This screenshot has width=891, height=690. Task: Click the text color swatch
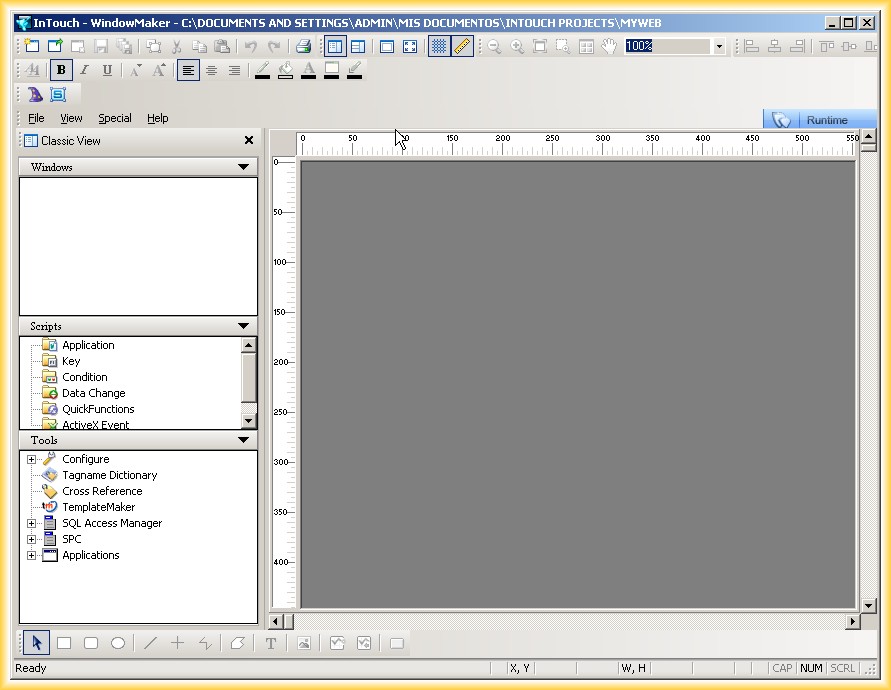[308, 70]
